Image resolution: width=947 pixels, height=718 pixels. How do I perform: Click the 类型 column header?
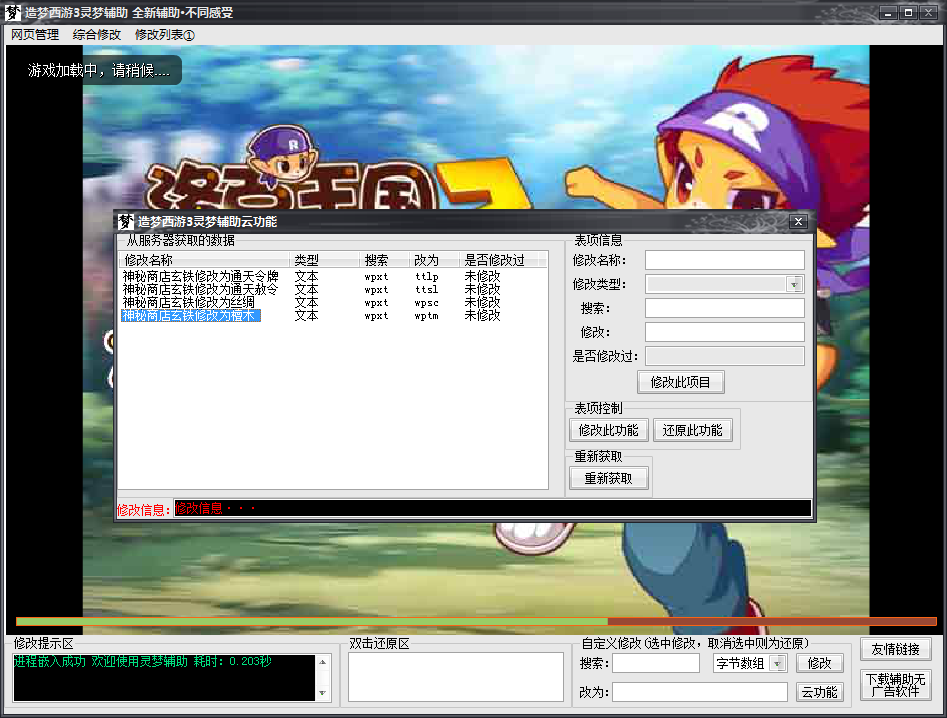pyautogui.click(x=324, y=260)
